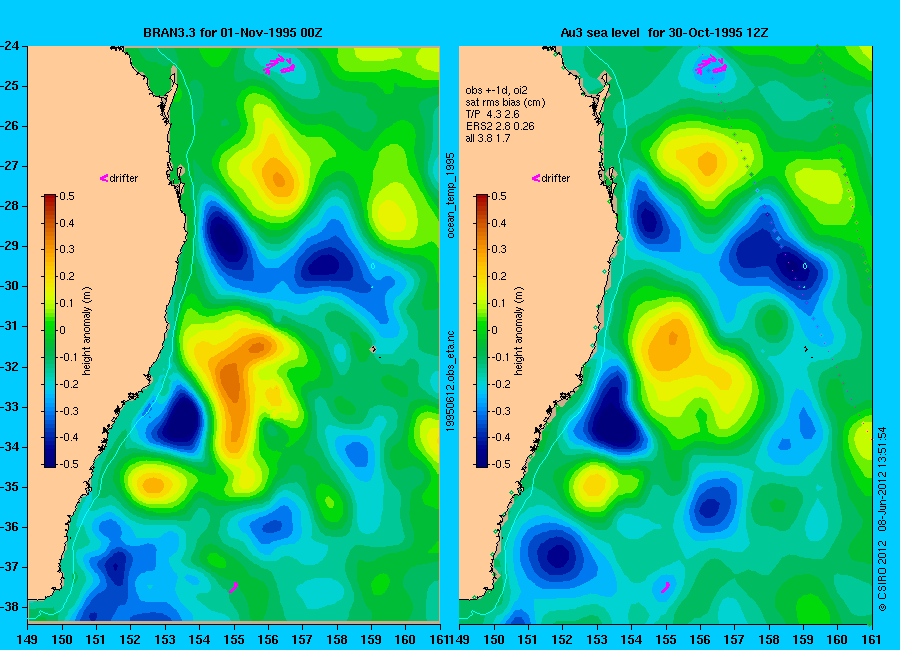Select the 'sat rms bias (cm)' text line
The width and height of the screenshot is (900, 650).
(x=506, y=102)
